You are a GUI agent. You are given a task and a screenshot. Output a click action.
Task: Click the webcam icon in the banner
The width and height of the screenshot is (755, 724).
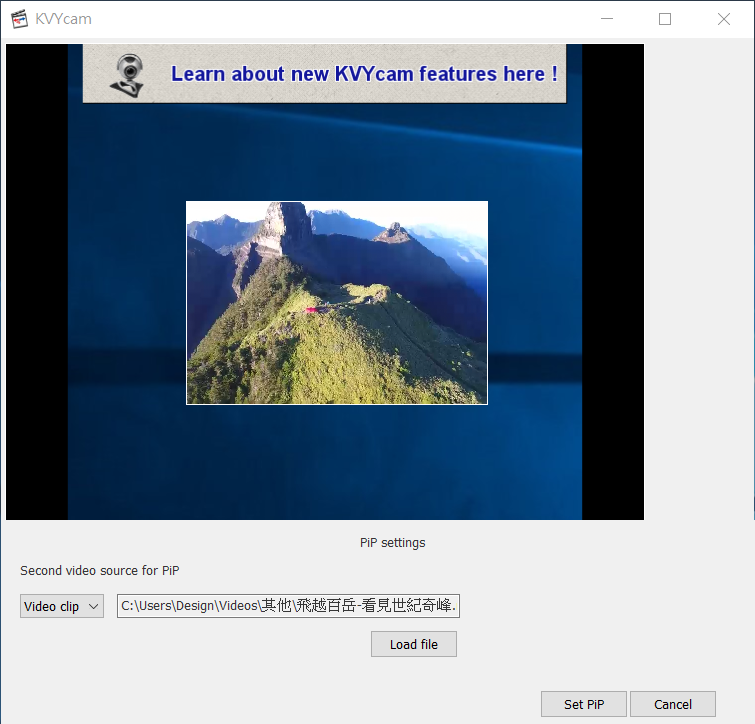[128, 75]
